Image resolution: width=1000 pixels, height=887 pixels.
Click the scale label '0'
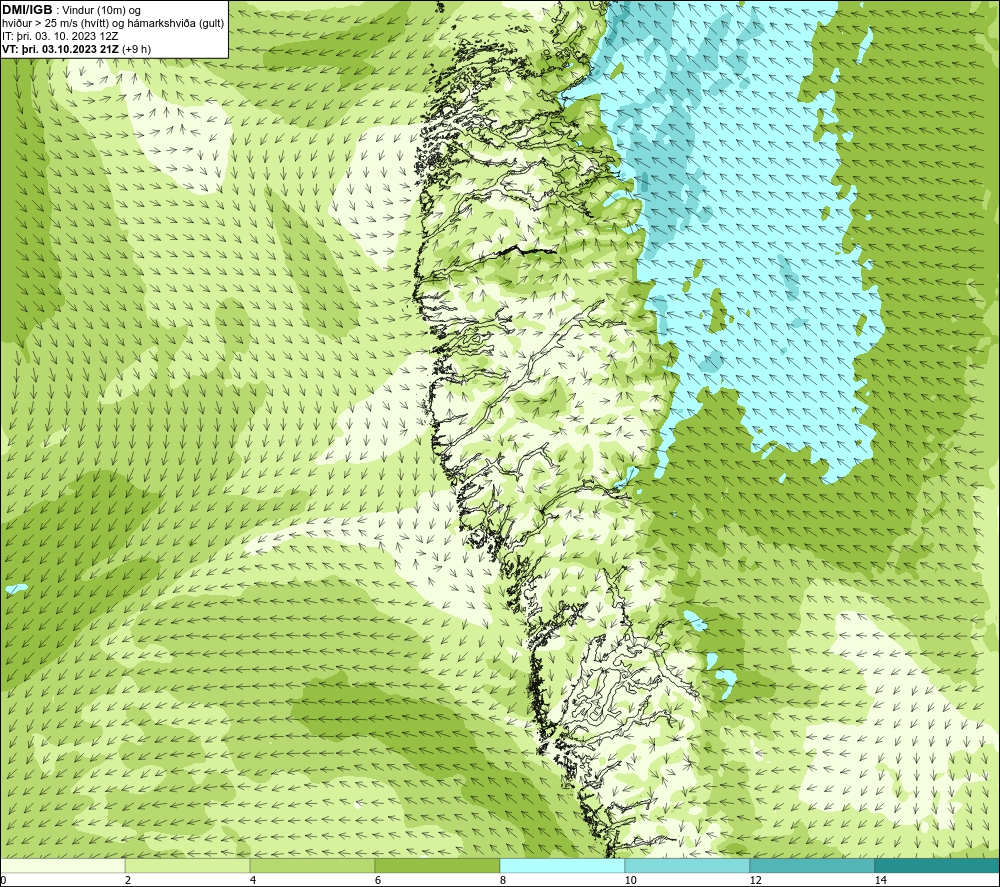(3, 881)
